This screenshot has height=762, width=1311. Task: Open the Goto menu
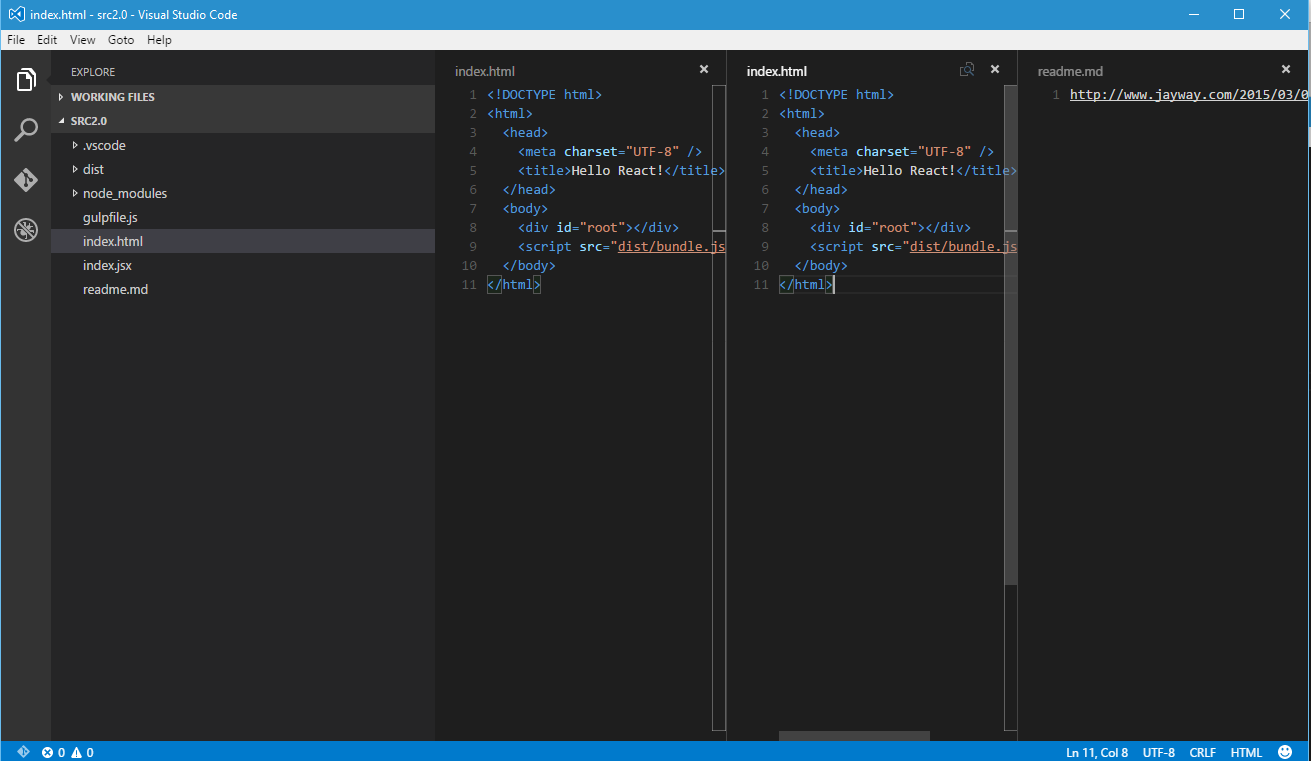point(121,40)
